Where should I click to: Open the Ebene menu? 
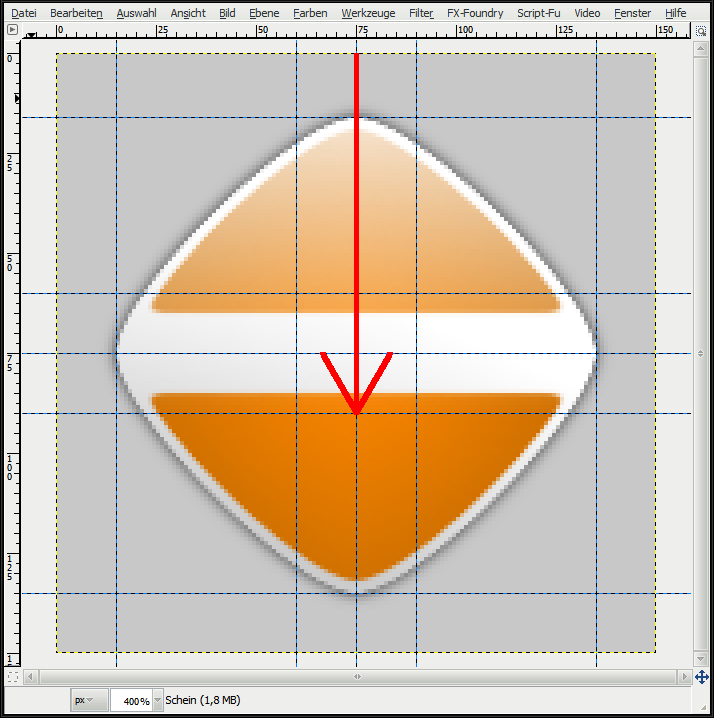click(x=264, y=13)
